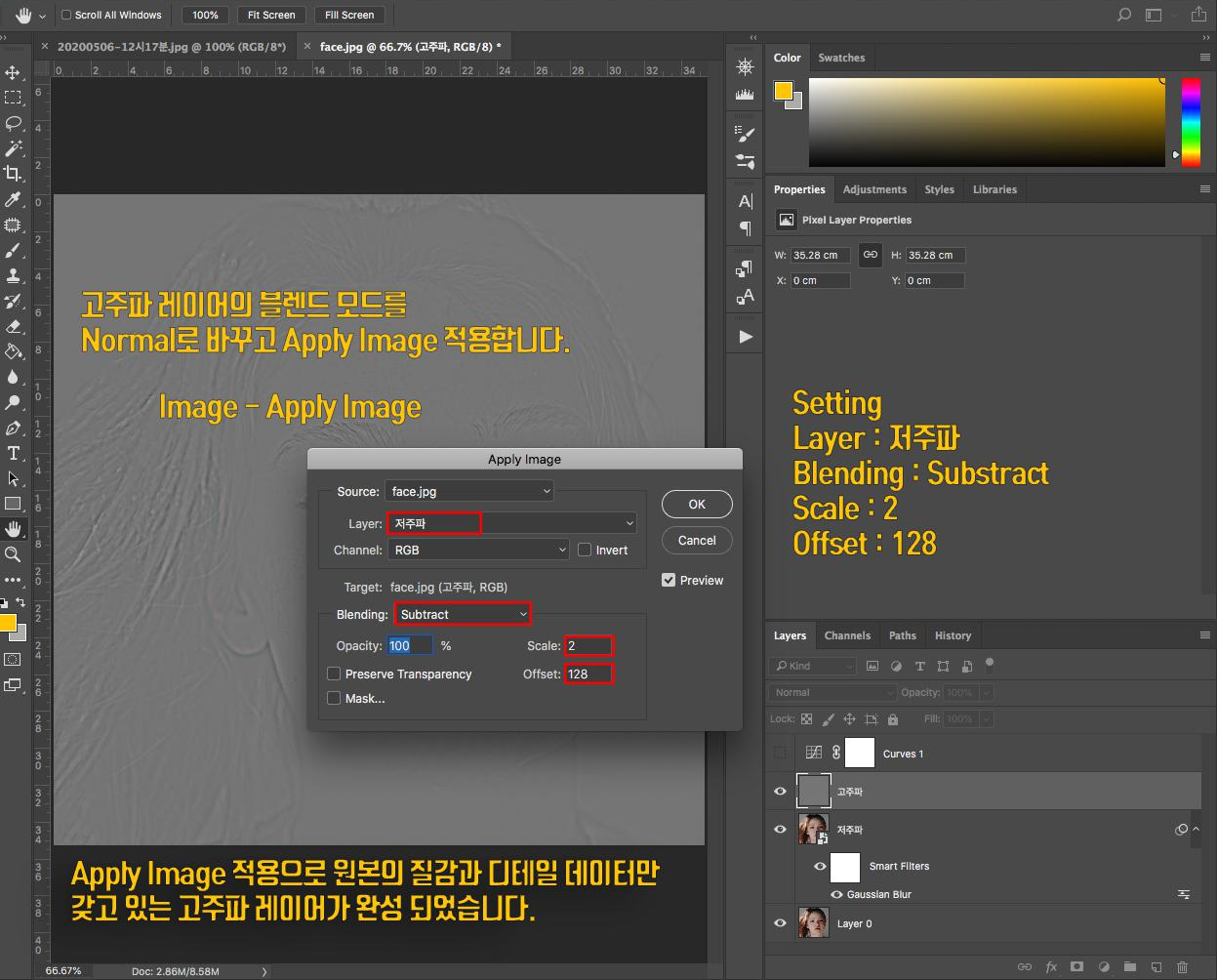The width and height of the screenshot is (1217, 980).
Task: Click the share icon in options bar
Action: click(x=1198, y=15)
